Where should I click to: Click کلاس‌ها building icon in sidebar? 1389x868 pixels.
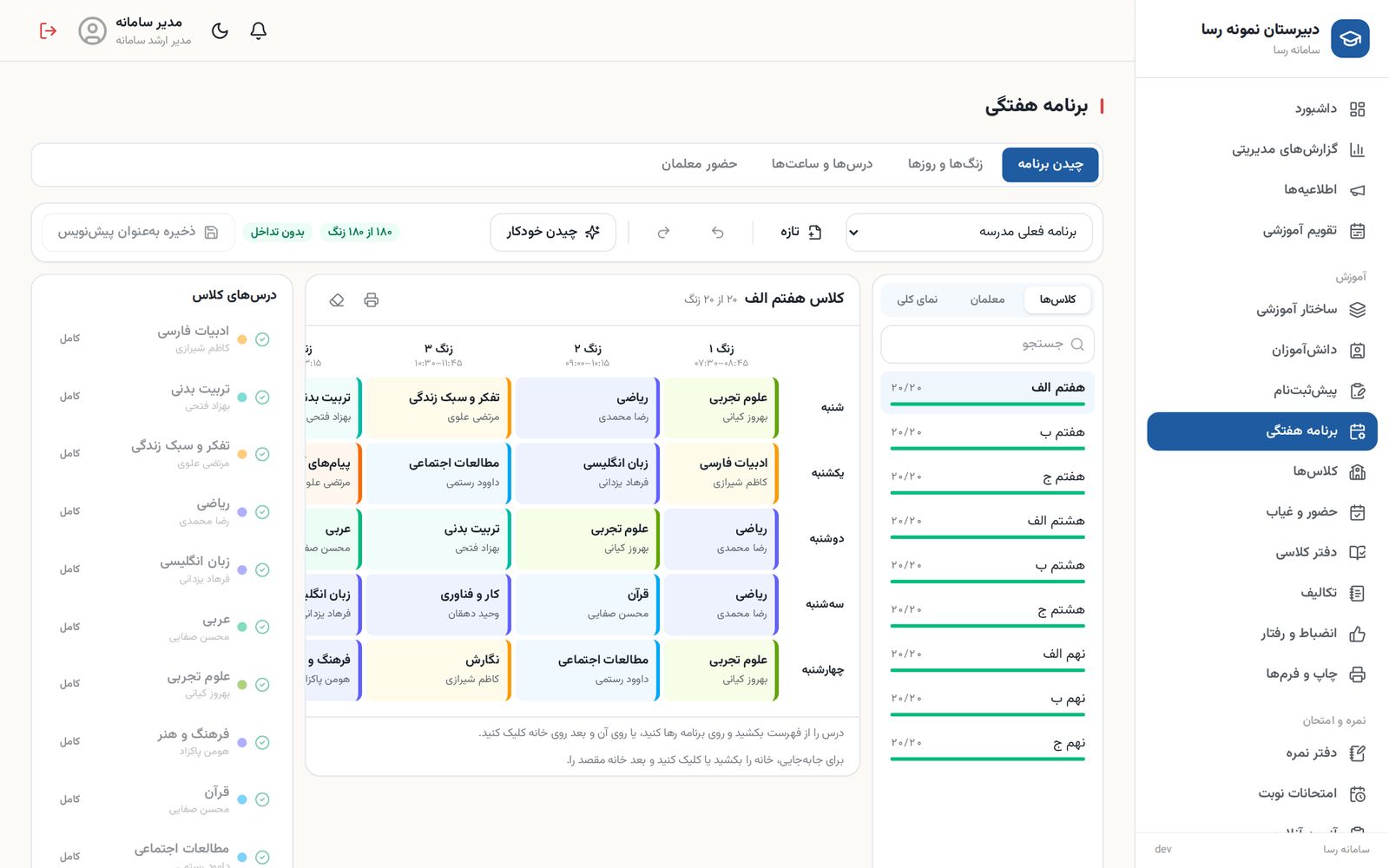[1358, 471]
